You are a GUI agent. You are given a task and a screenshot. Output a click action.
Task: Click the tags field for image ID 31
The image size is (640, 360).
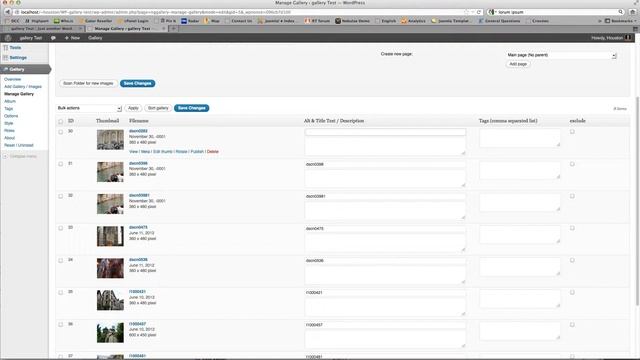pyautogui.click(x=520, y=170)
